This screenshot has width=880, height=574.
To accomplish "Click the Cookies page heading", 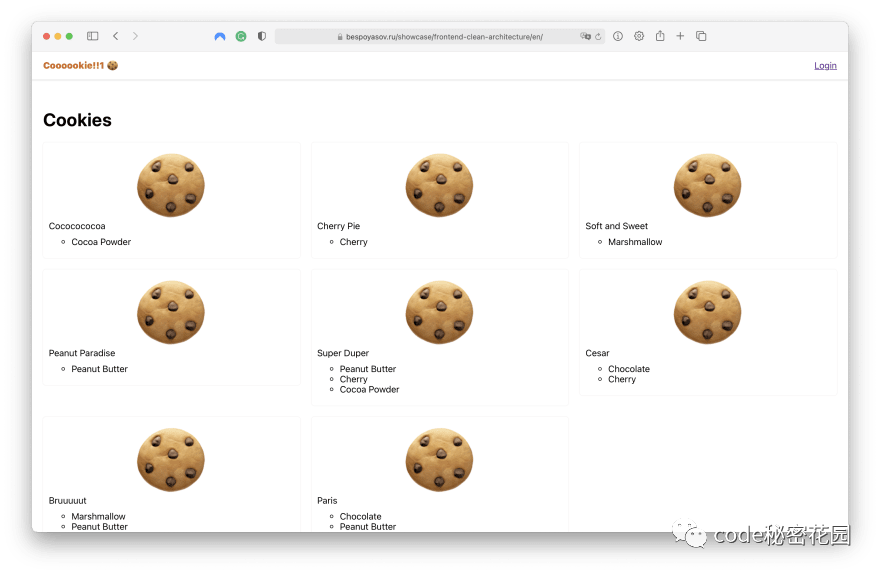I will click(77, 120).
